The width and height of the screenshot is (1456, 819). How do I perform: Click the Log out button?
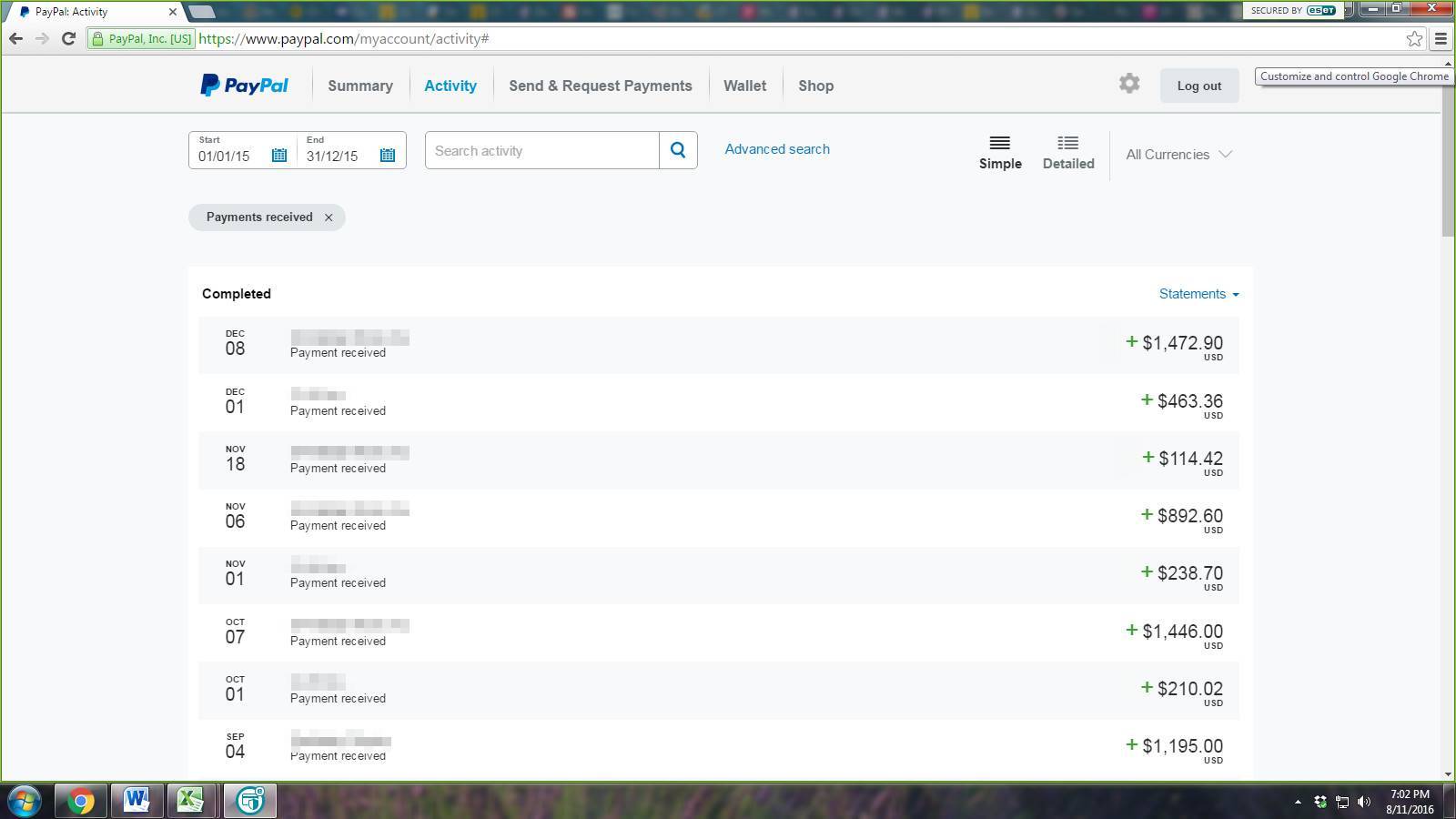click(1198, 86)
